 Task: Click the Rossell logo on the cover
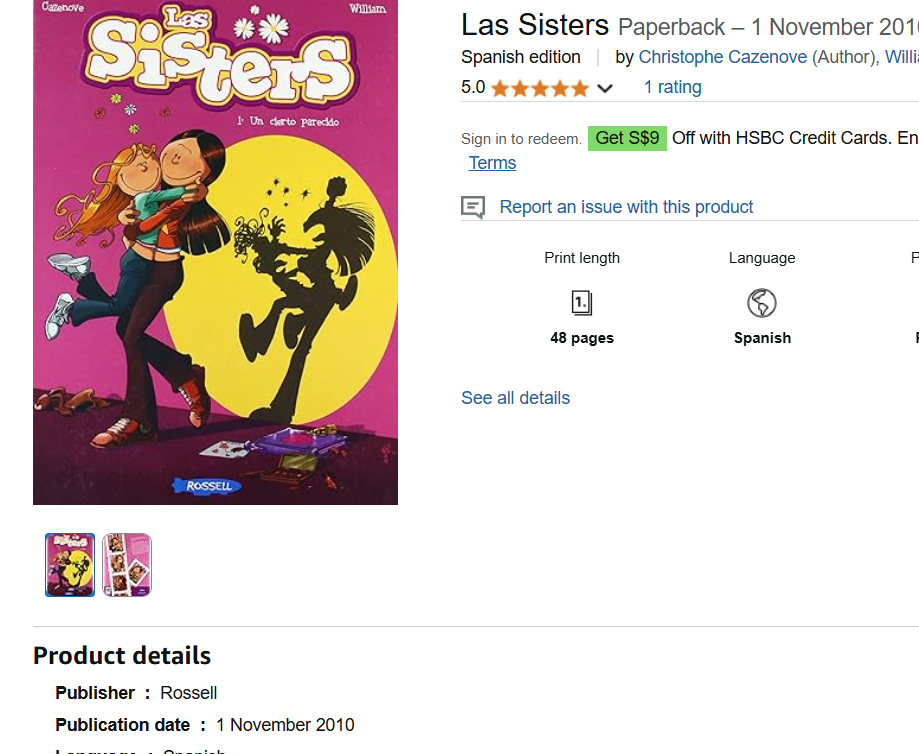(207, 486)
